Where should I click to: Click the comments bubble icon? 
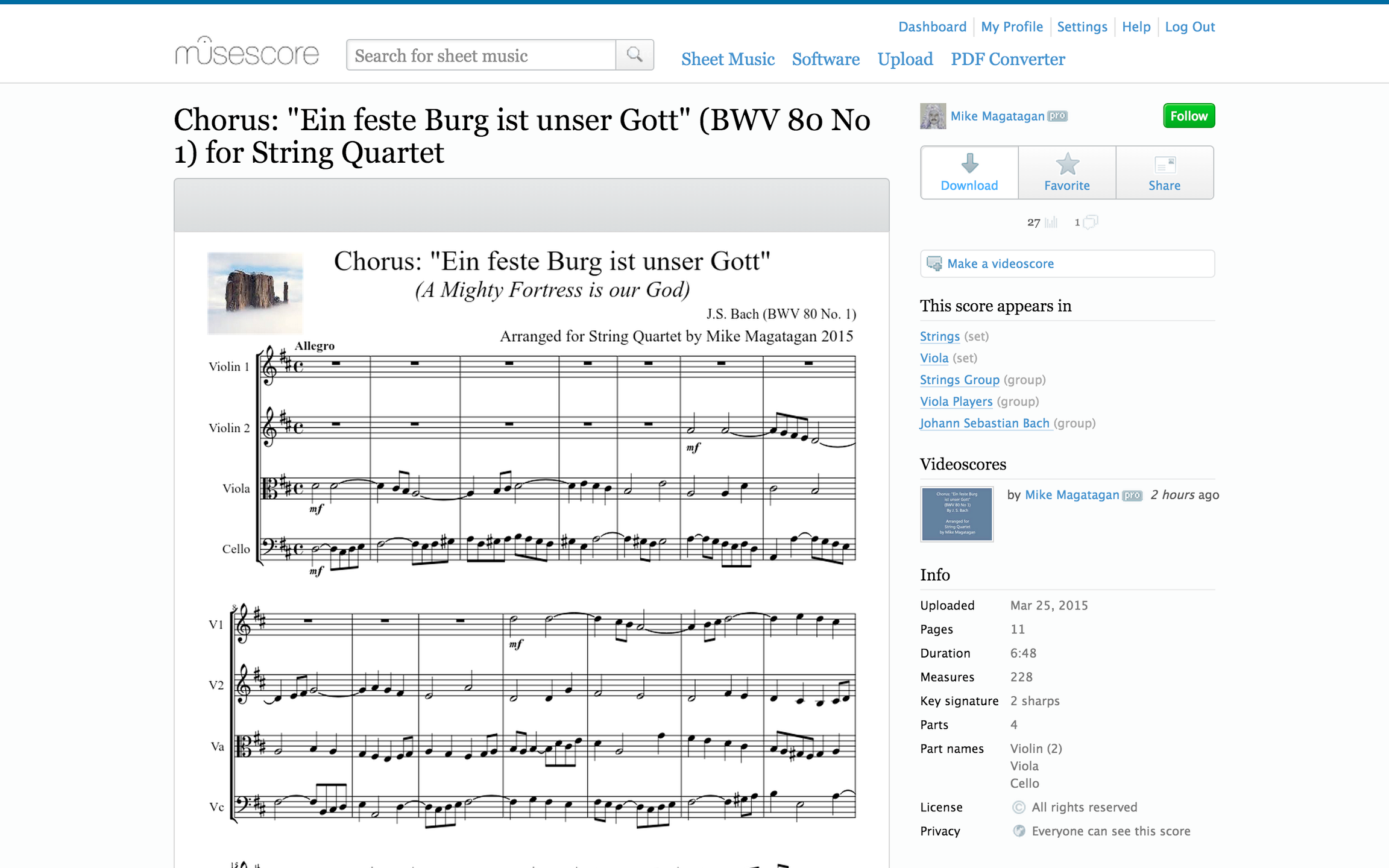pyautogui.click(x=1091, y=222)
